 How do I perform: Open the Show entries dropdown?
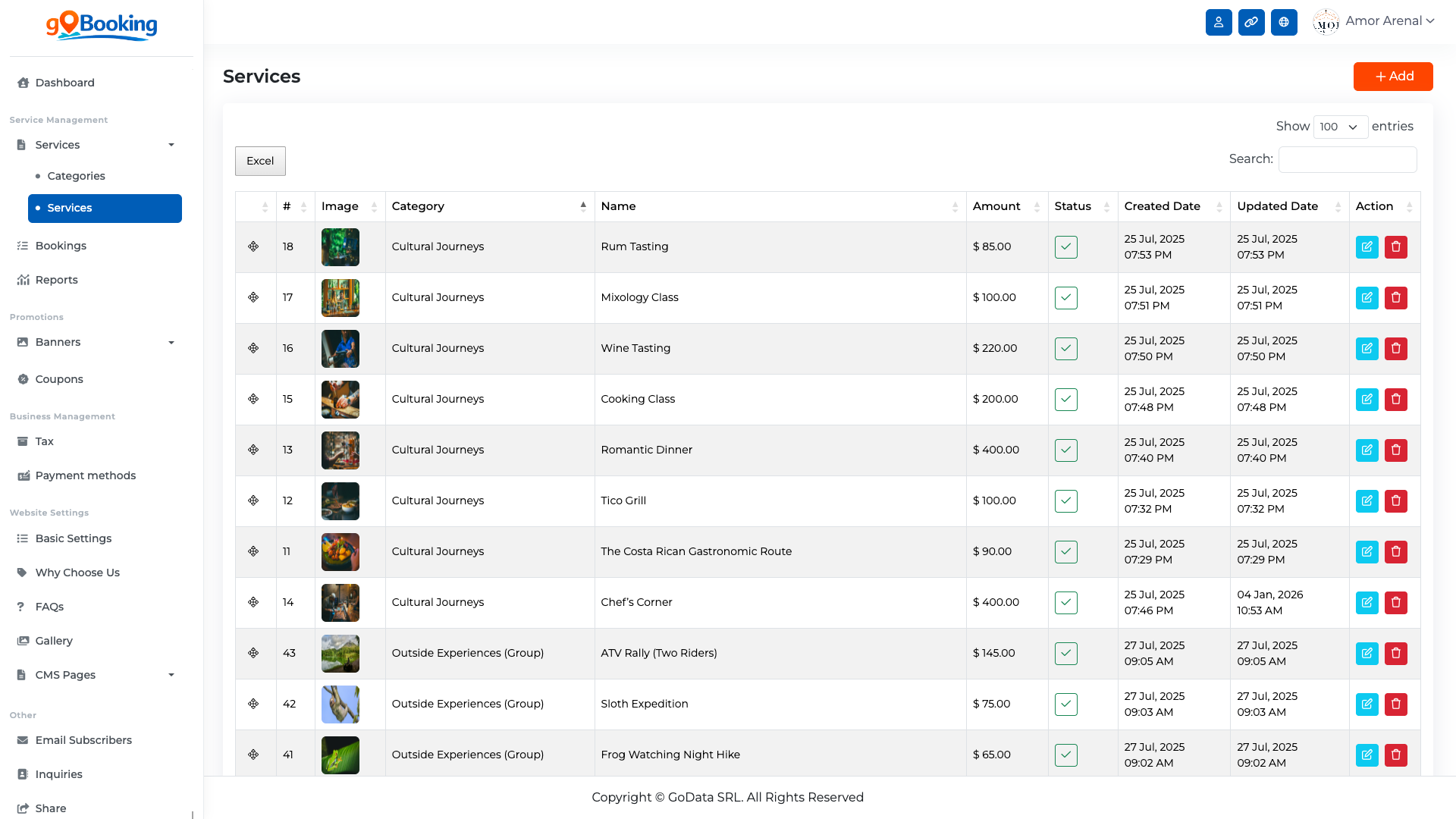1340,127
